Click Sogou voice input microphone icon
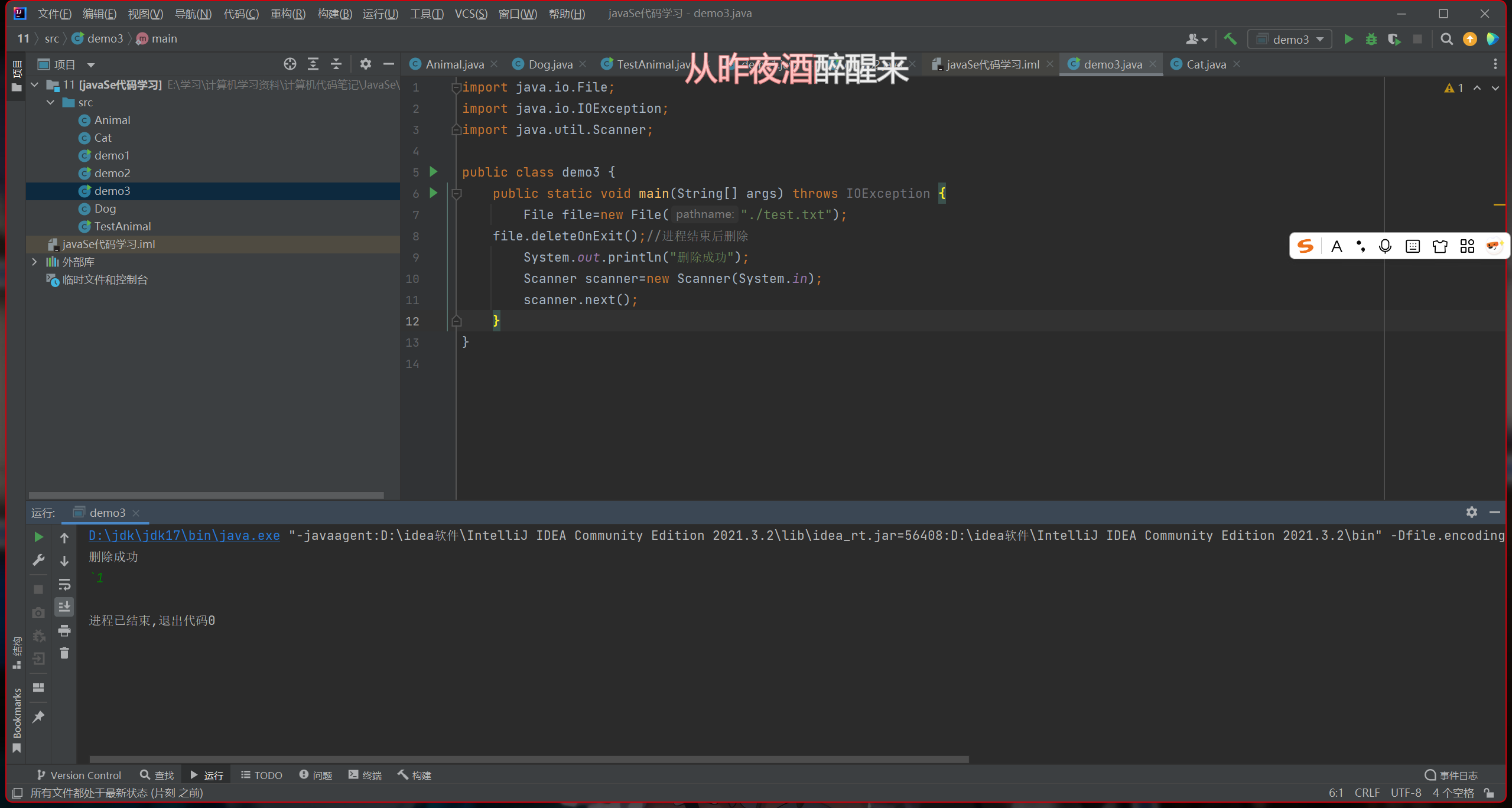Image resolution: width=1512 pixels, height=808 pixels. (x=1384, y=247)
